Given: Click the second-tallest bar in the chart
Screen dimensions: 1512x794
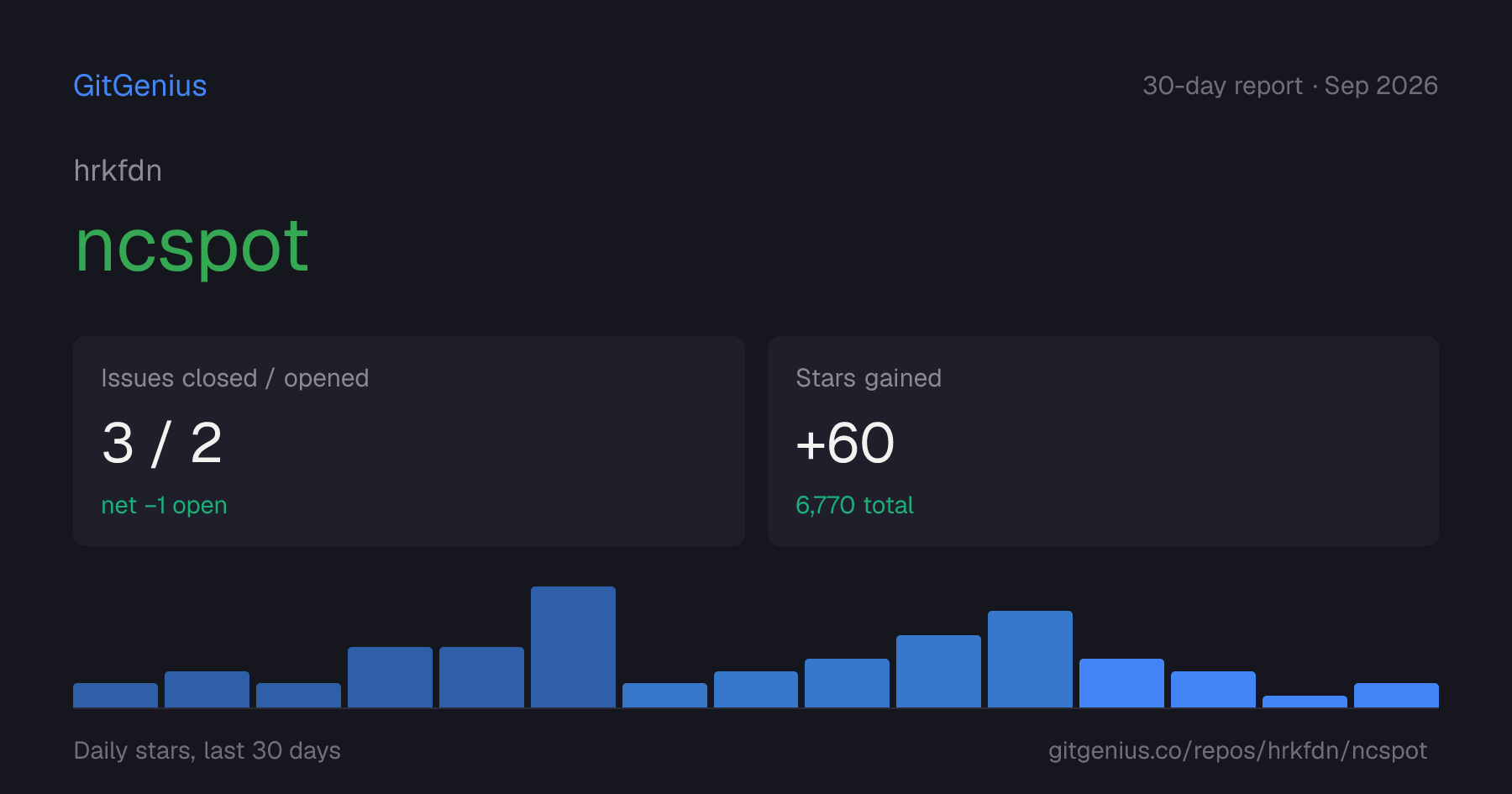Looking at the screenshot, I should (1030, 659).
